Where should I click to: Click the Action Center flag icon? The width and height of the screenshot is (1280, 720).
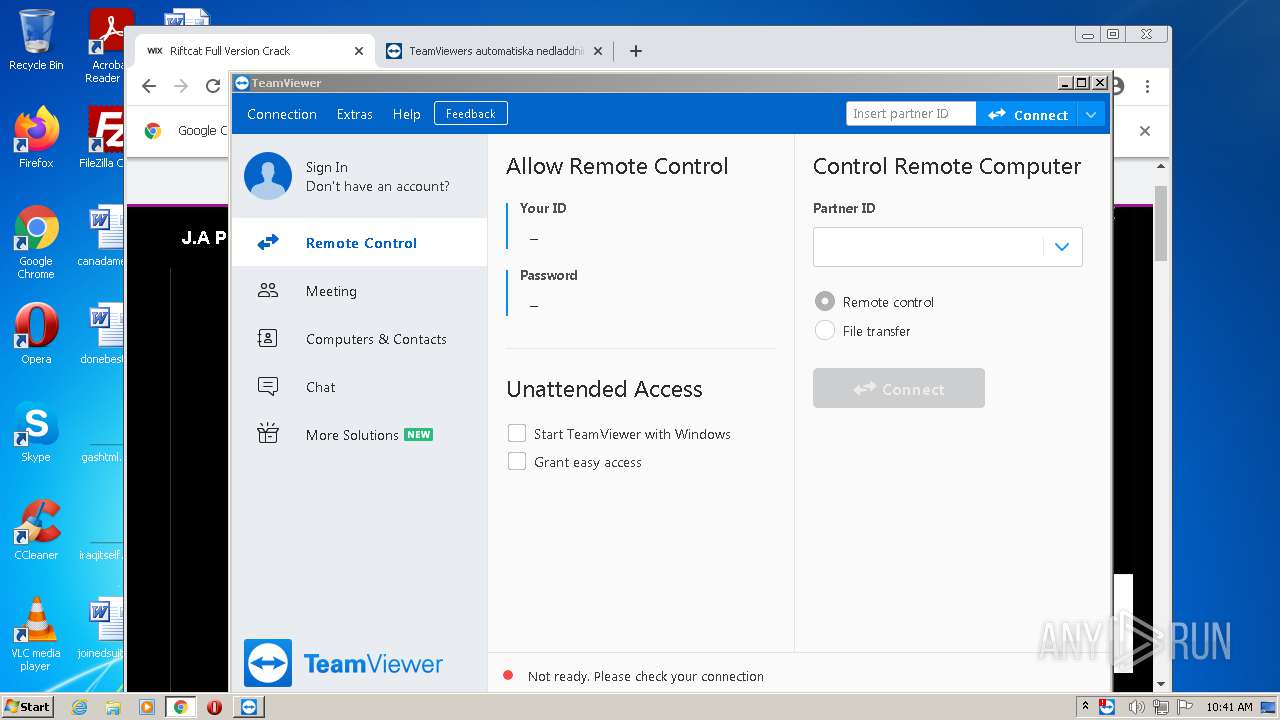[1185, 707]
